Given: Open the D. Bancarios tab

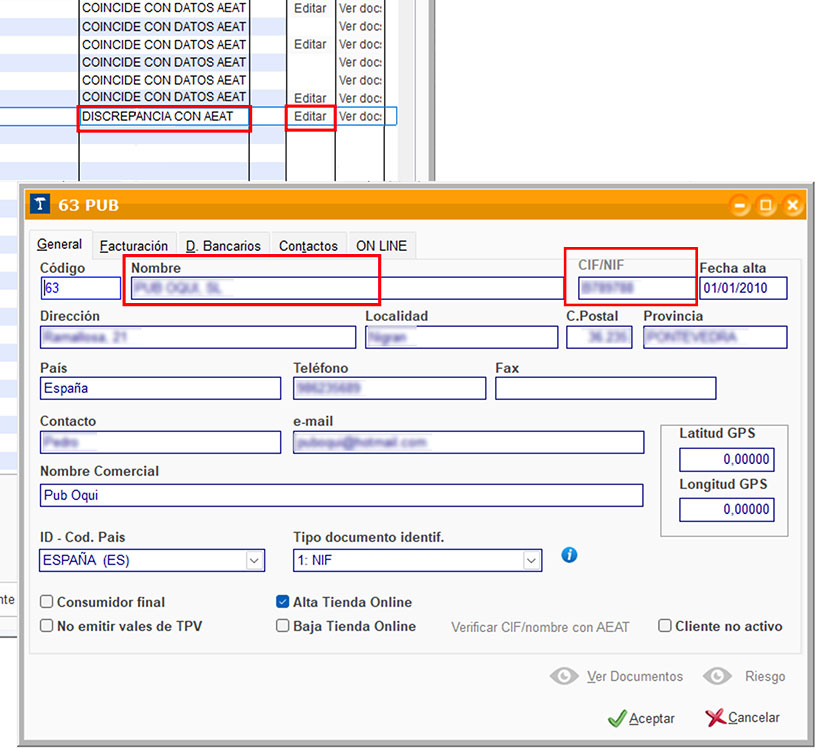Looking at the screenshot, I should click(223, 246).
